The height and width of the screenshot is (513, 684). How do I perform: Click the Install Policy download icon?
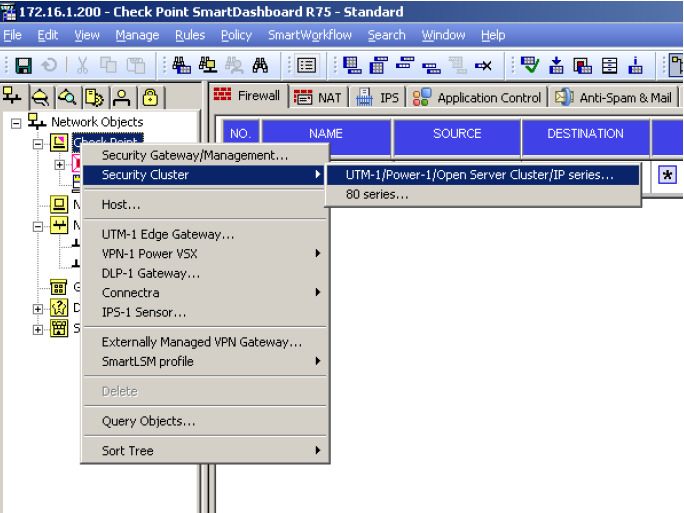(x=556, y=66)
